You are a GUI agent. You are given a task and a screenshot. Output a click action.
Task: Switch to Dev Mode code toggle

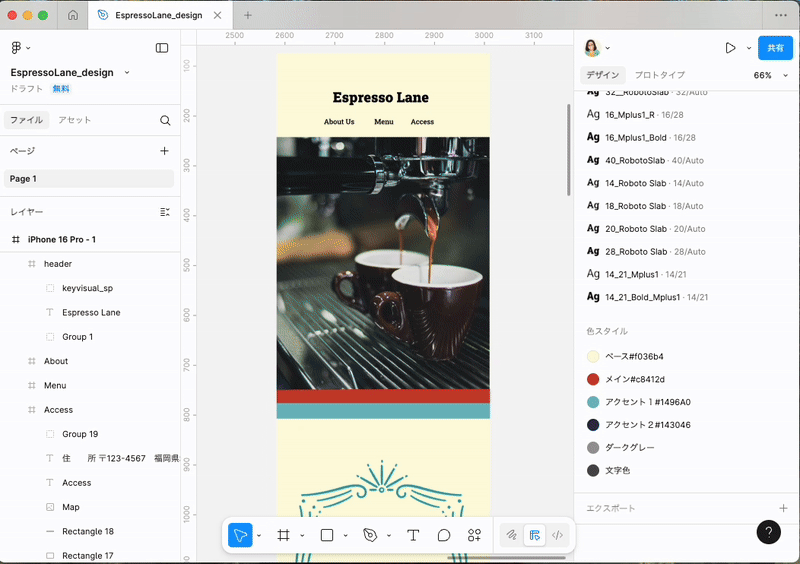coord(558,535)
